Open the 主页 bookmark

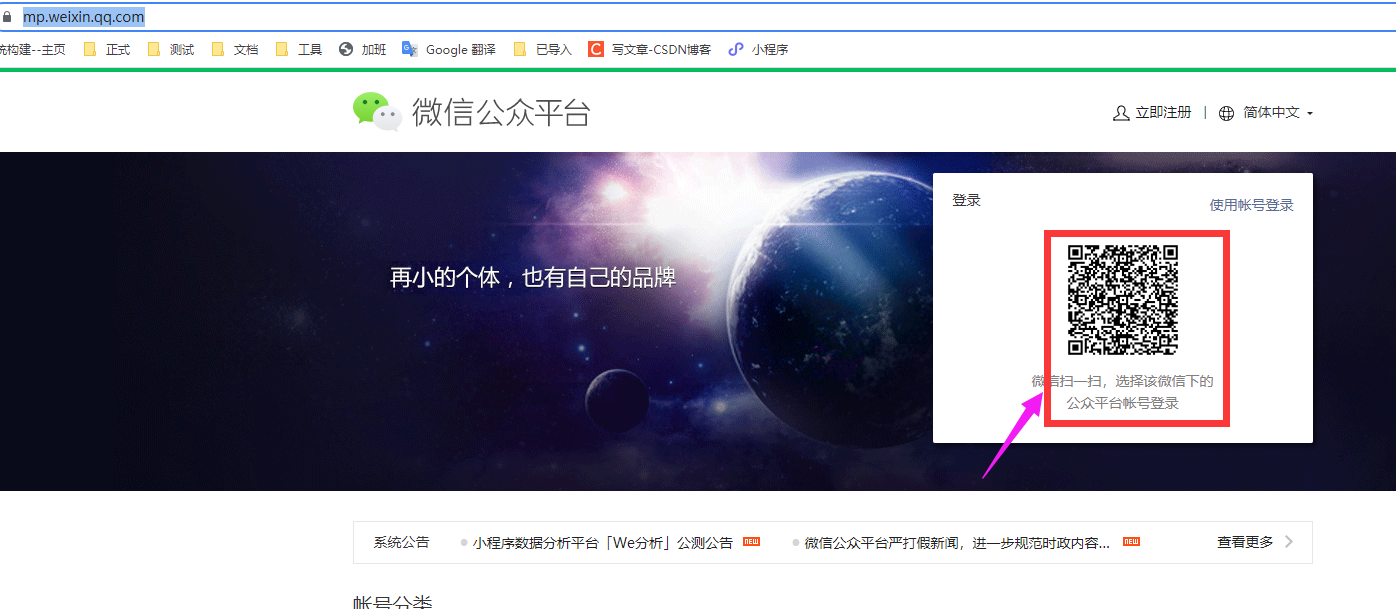[x=32, y=49]
